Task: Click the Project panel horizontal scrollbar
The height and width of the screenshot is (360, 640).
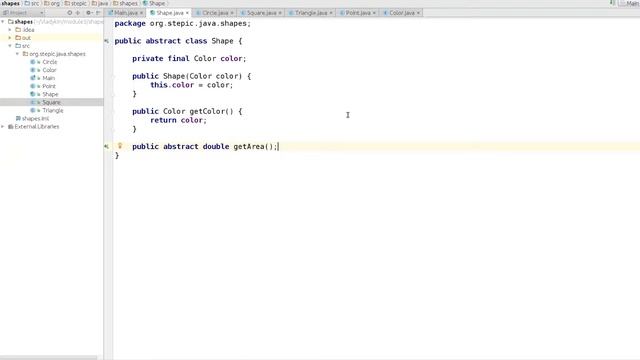Action: tap(49, 358)
